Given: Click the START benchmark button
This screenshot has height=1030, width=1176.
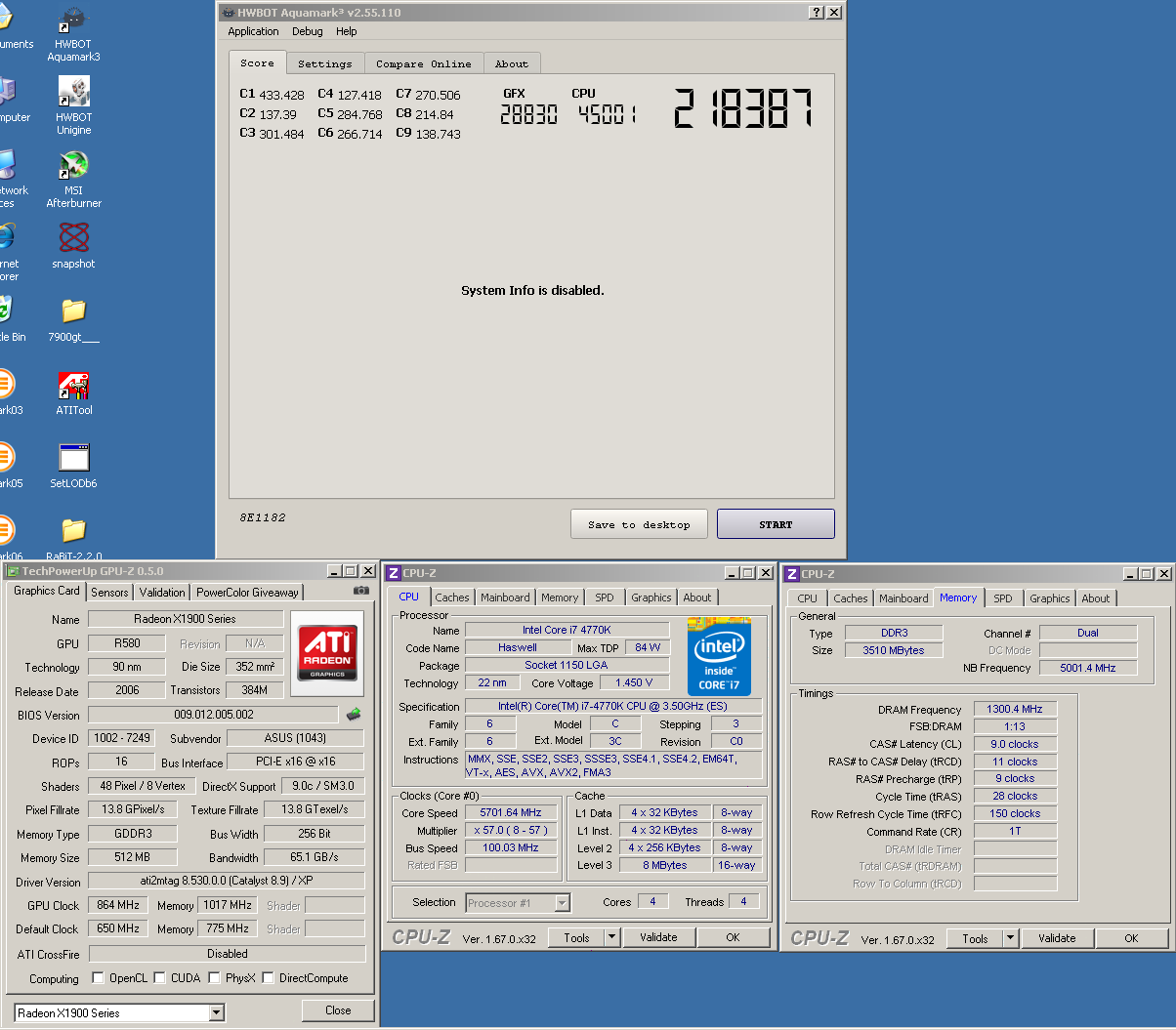Looking at the screenshot, I should coord(776,524).
